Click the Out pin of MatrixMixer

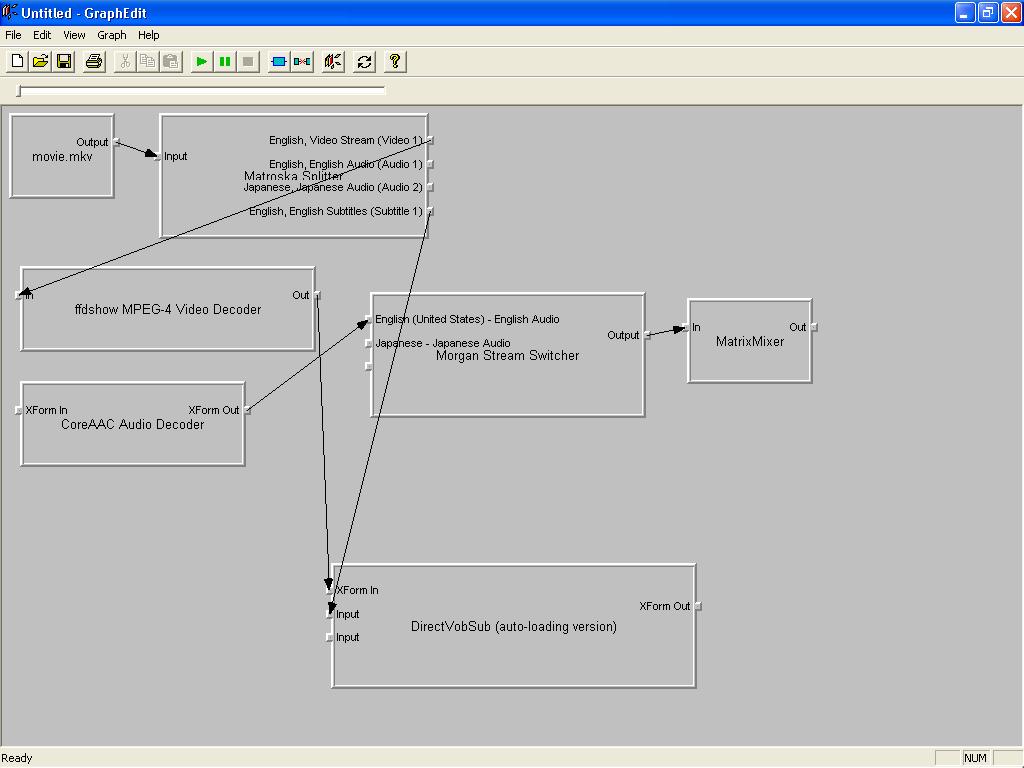click(814, 327)
